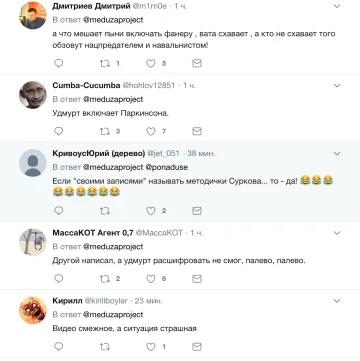This screenshot has height=361, width=360.
Task: Like the МассаКОТ tweet with 6 likes
Action: pos(151,279)
